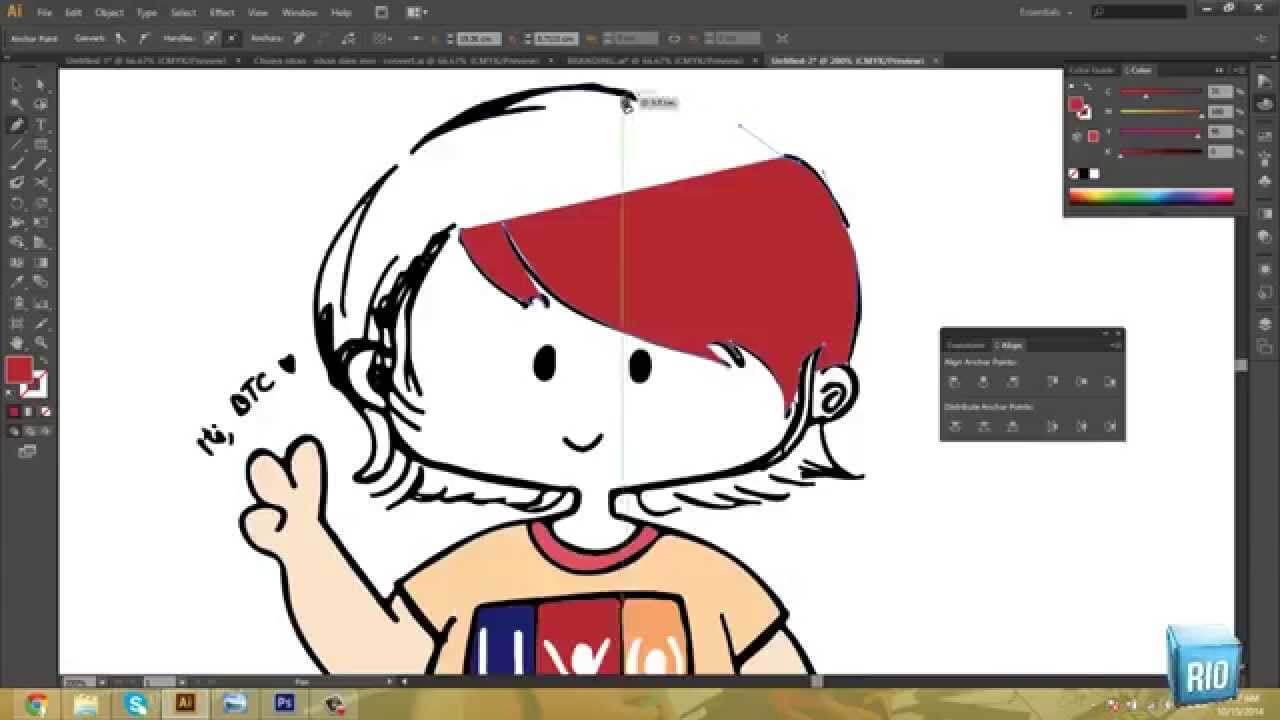This screenshot has height=720, width=1280.
Task: Select the Direct Selection tool
Action: 41,85
